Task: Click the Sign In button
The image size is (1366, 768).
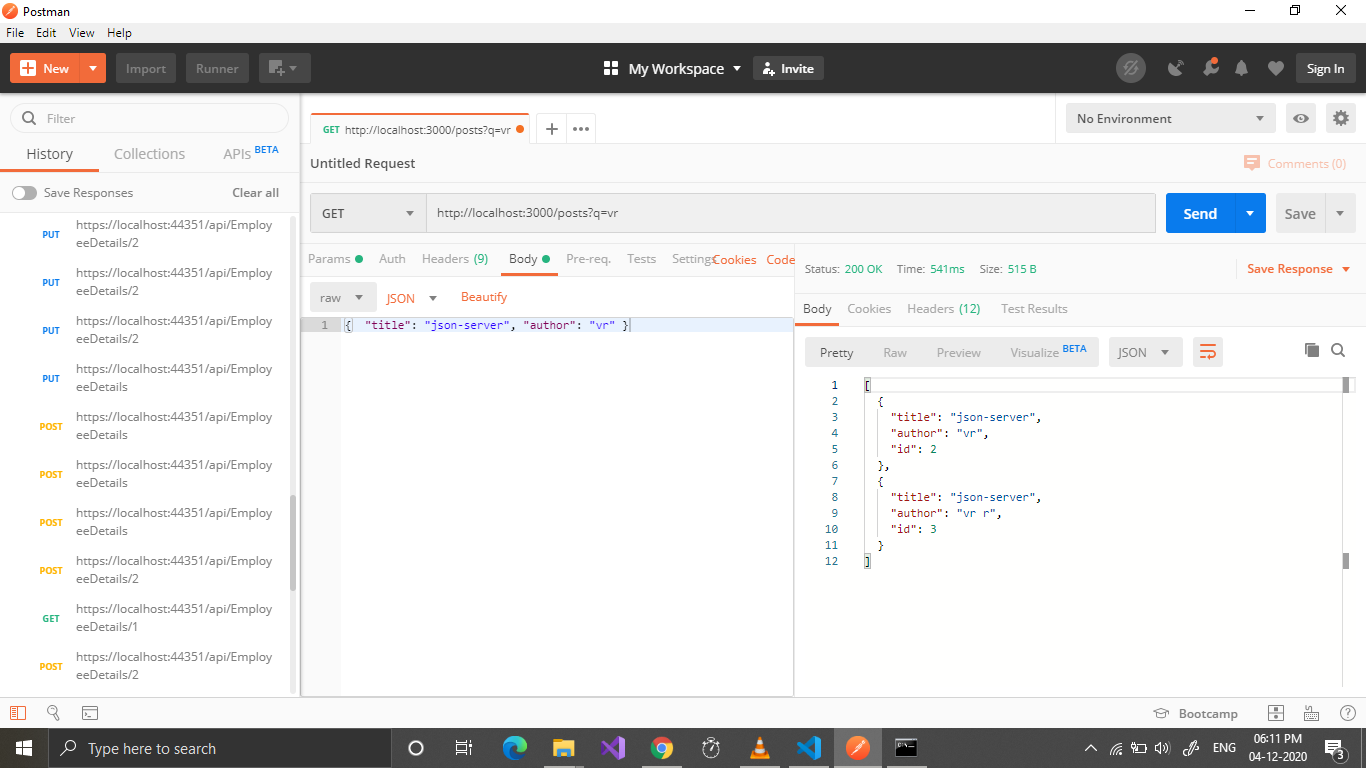Action: [x=1326, y=68]
